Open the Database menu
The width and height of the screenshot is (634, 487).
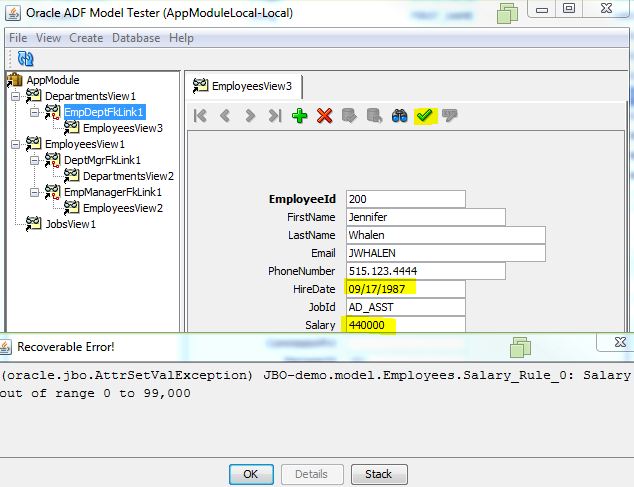coord(136,38)
